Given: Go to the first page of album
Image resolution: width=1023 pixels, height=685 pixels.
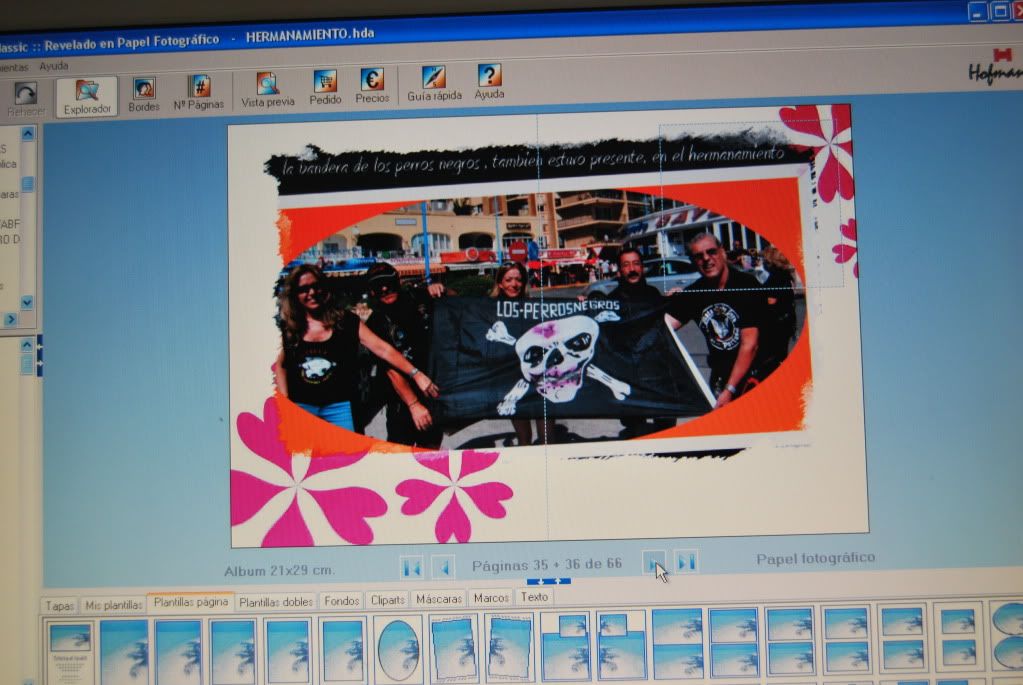Looking at the screenshot, I should (412, 568).
